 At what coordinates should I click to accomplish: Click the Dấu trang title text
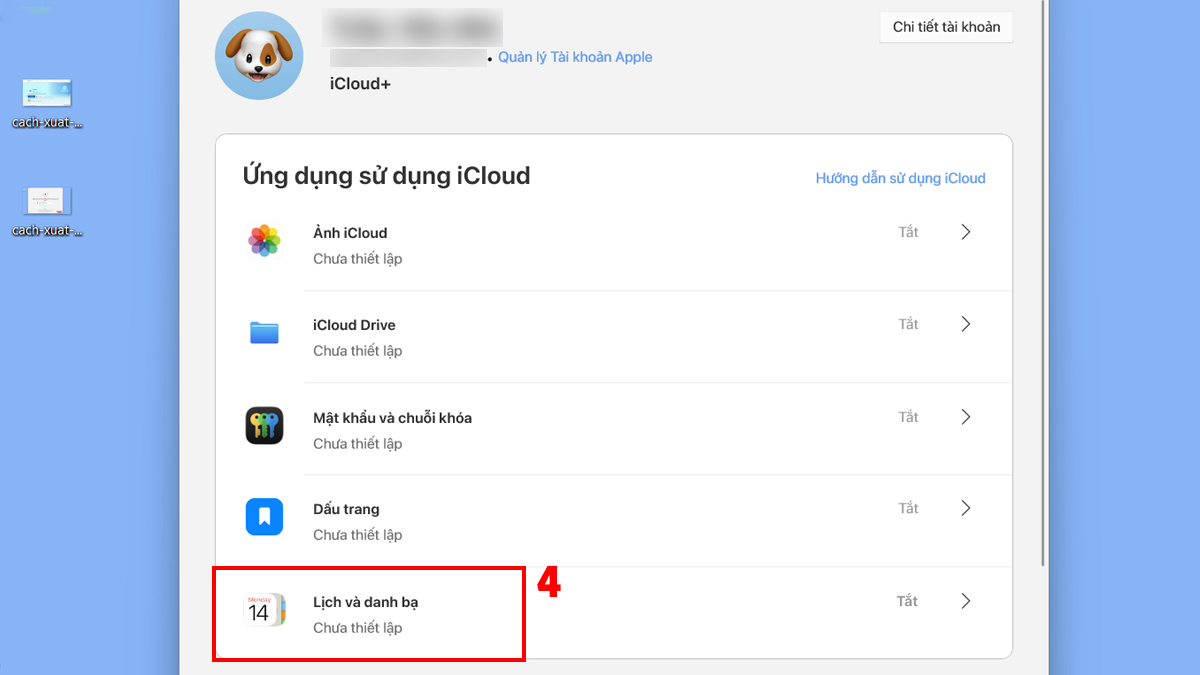346,509
